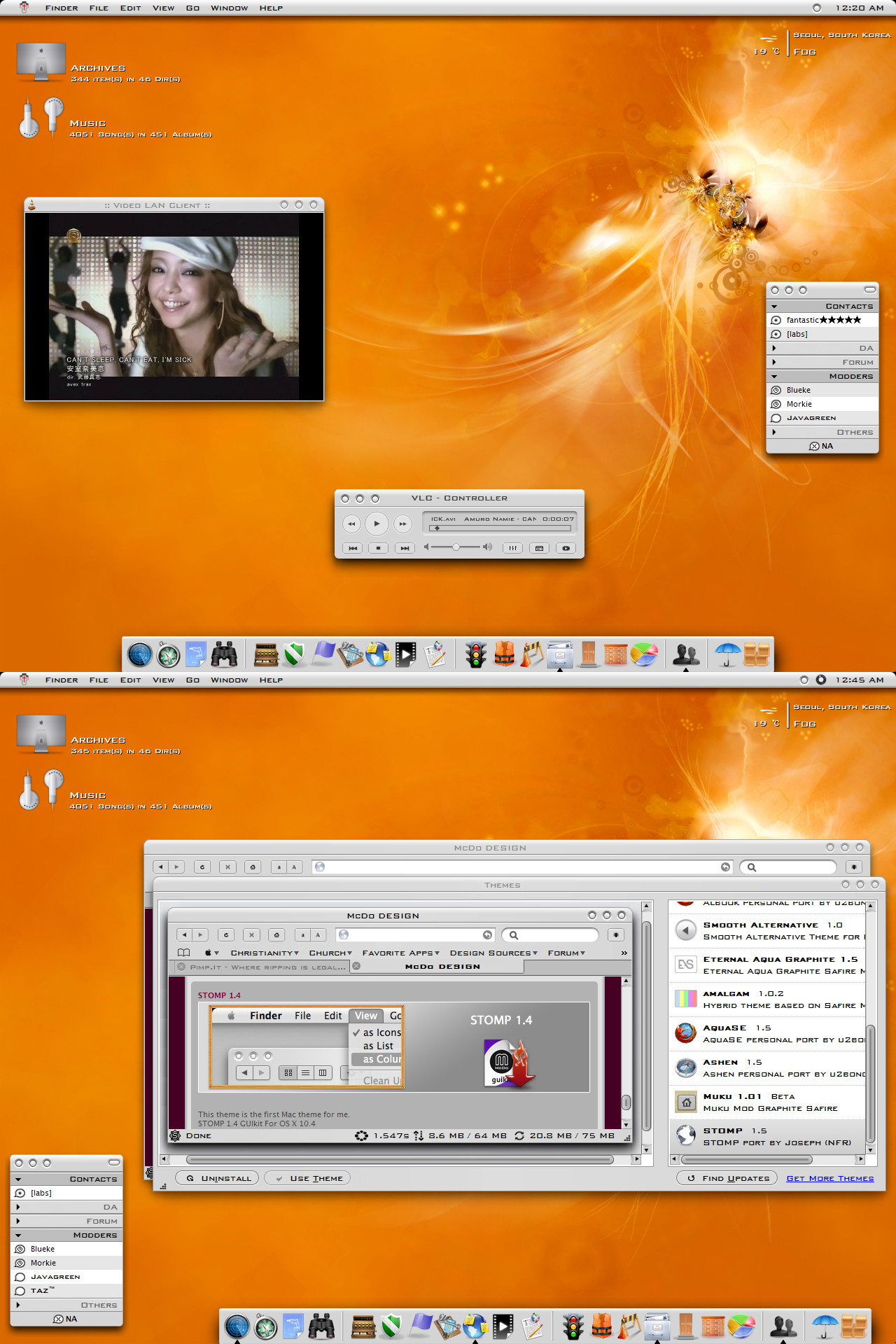Viewport: 896px width, 1344px height.
Task: Set the VLC volume slider
Action: pyautogui.click(x=456, y=547)
